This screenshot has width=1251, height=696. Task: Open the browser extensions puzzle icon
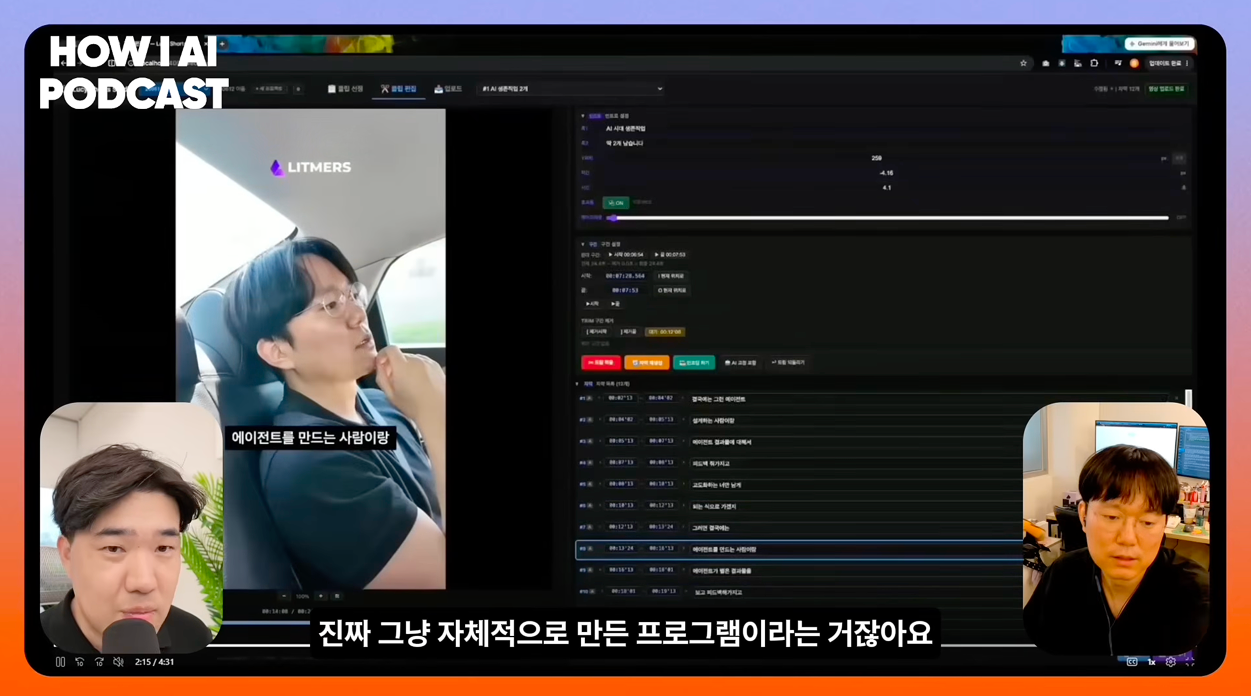[x=1094, y=63]
